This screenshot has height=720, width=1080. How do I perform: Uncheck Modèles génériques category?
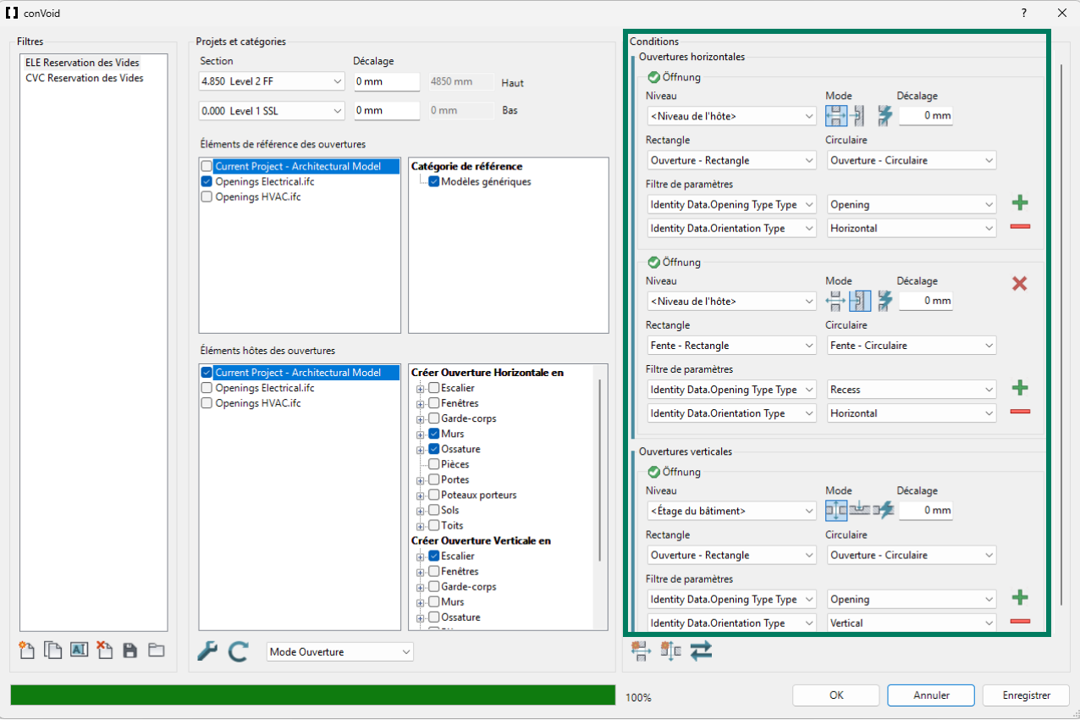pos(434,182)
